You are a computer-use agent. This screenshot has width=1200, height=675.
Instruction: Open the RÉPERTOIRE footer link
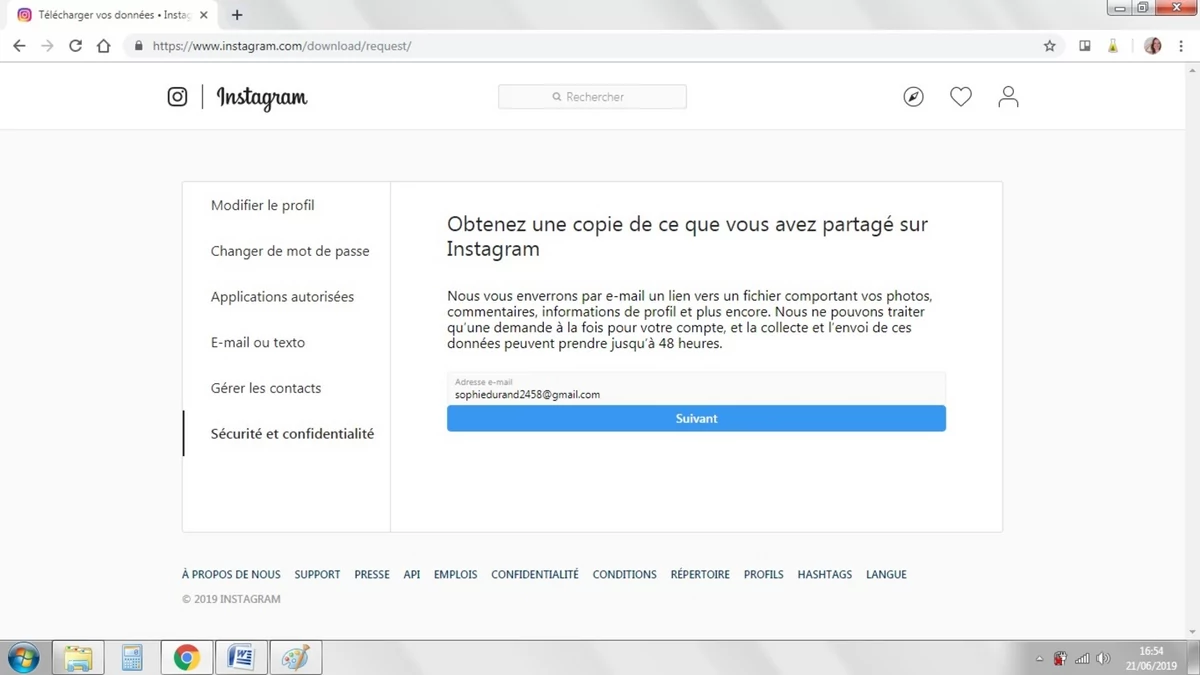(700, 575)
